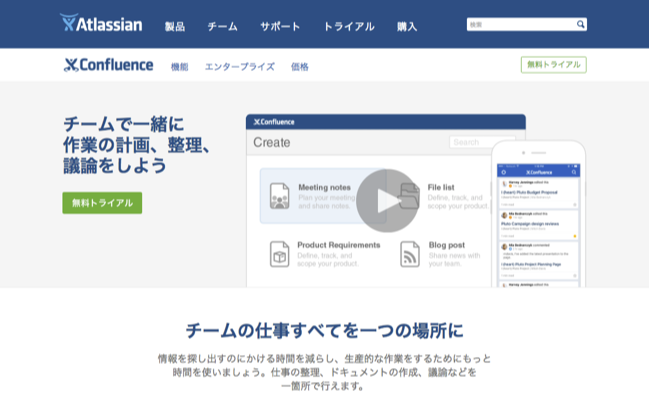Click the magnifying glass search icon
649x407 pixels.
(581, 24)
